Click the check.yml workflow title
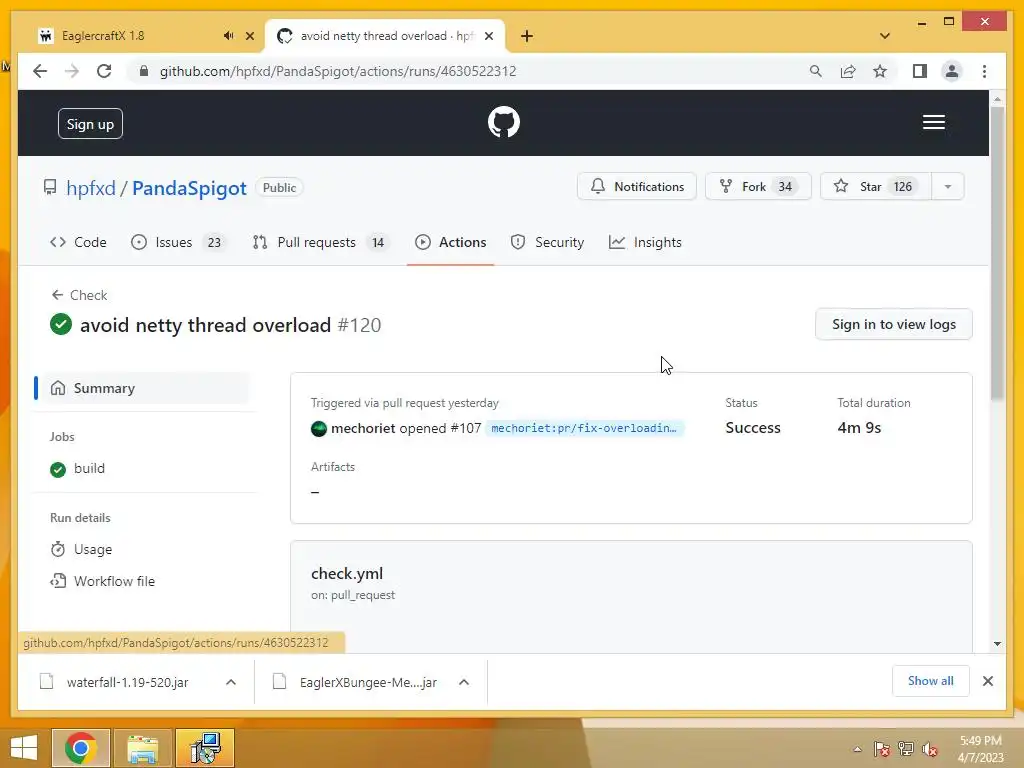Viewport: 1024px width, 768px height. tap(347, 573)
